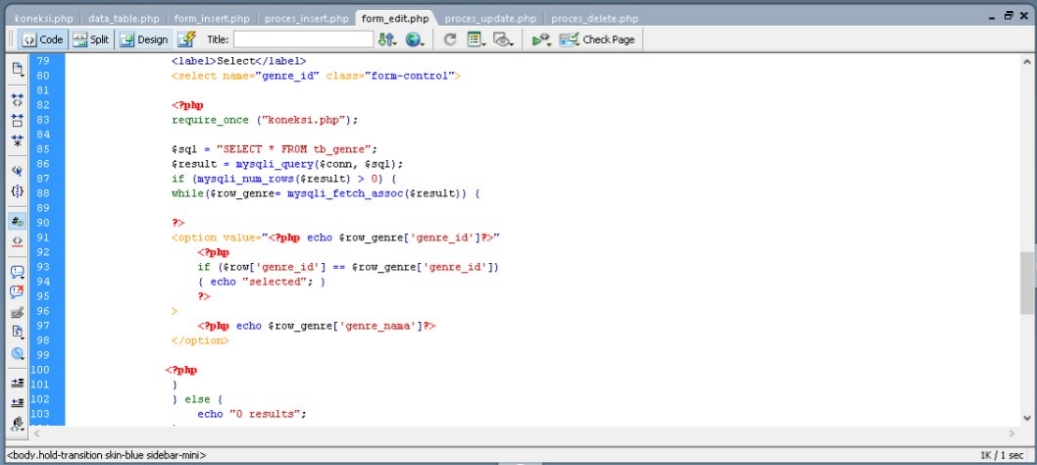
Task: Click the echo "selected" code line
Action: tap(261, 282)
